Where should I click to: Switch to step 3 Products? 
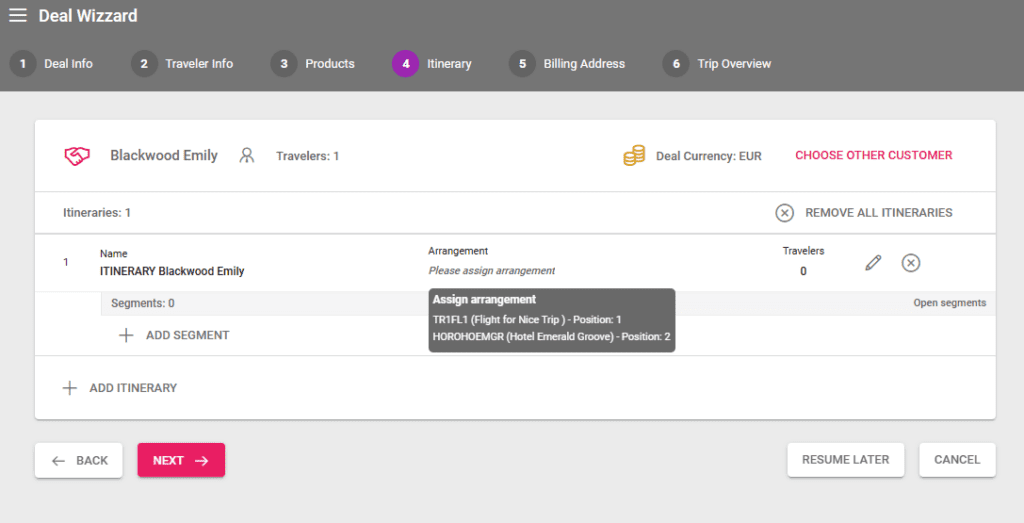click(314, 64)
